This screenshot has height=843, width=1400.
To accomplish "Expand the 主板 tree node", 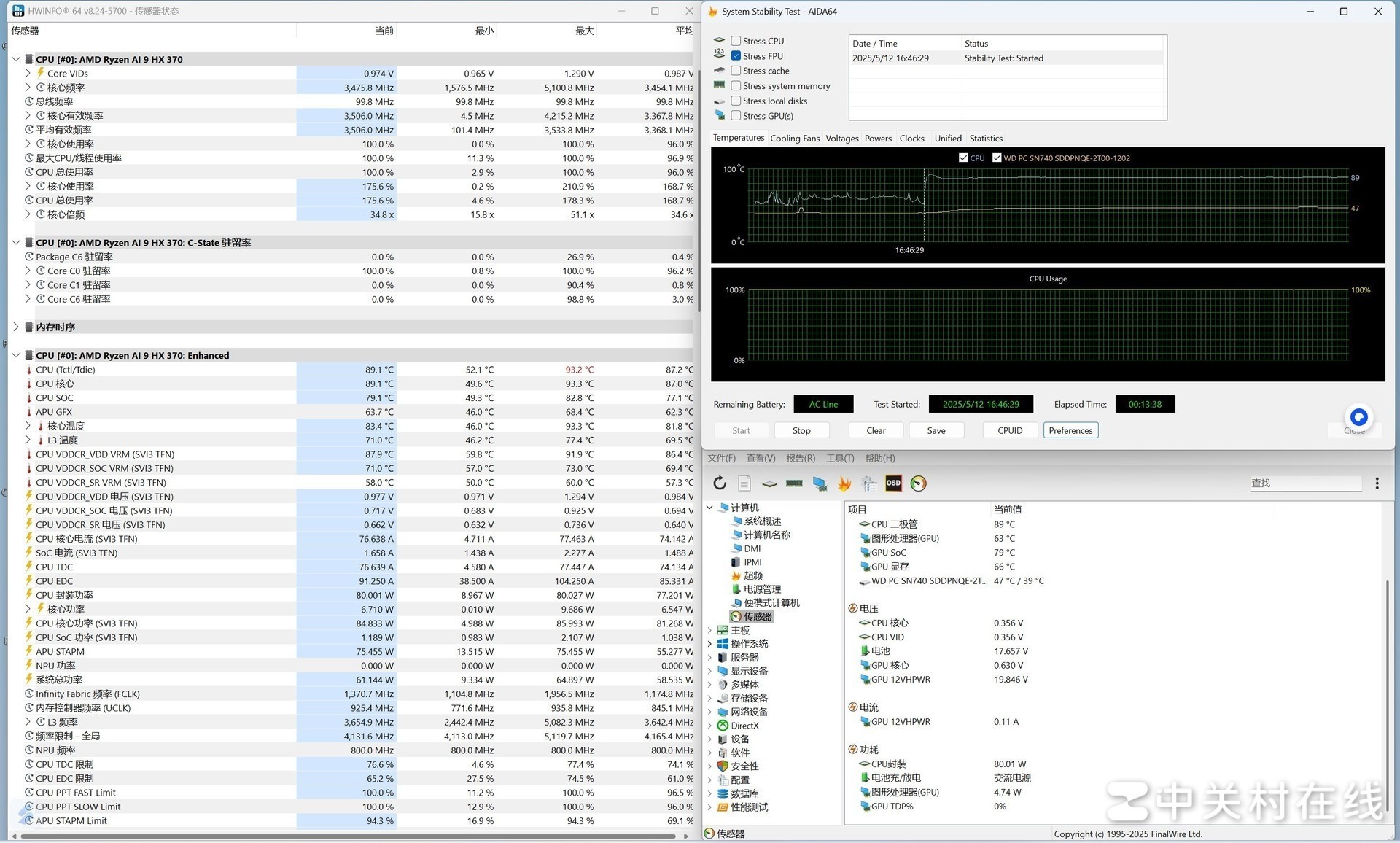I will coord(710,630).
